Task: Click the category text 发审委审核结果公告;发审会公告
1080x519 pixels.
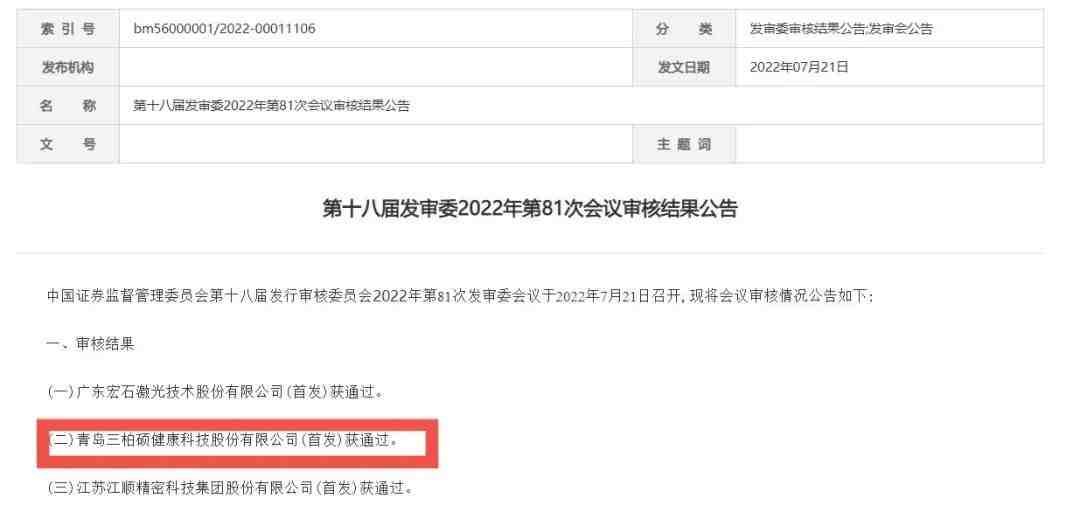Action: click(x=841, y=29)
